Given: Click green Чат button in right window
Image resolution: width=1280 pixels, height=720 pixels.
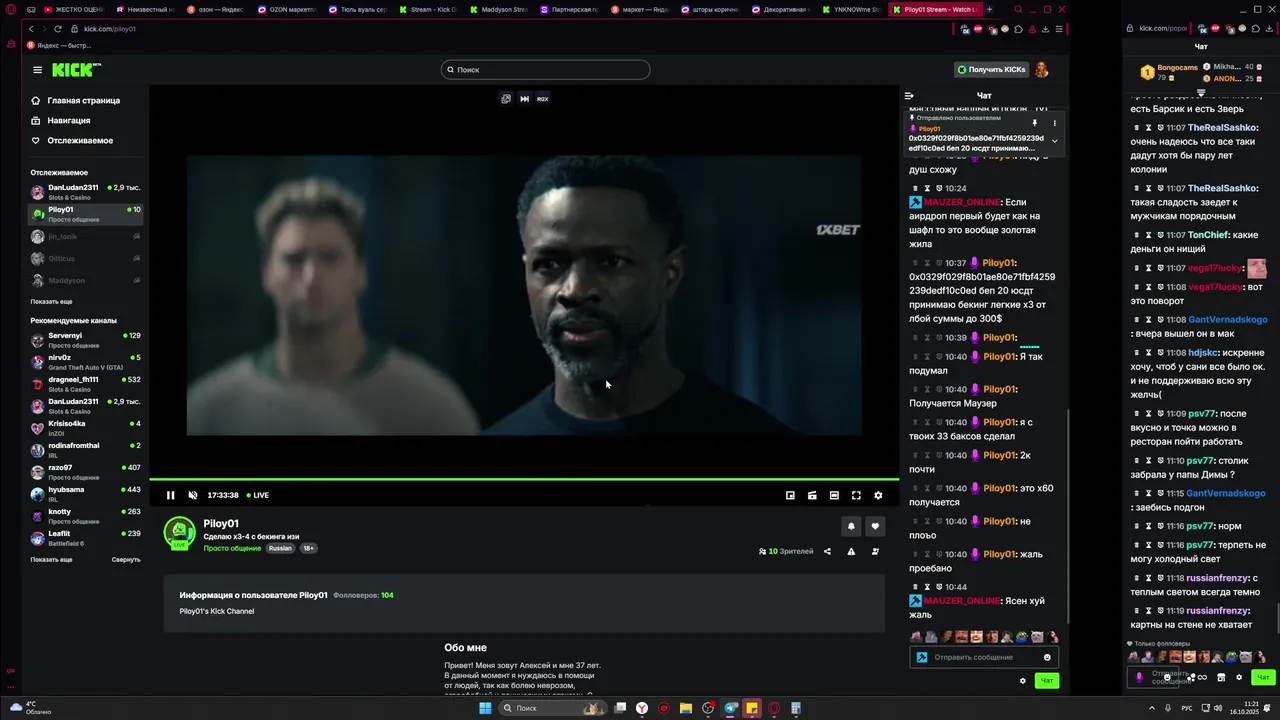Looking at the screenshot, I should [x=1263, y=677].
